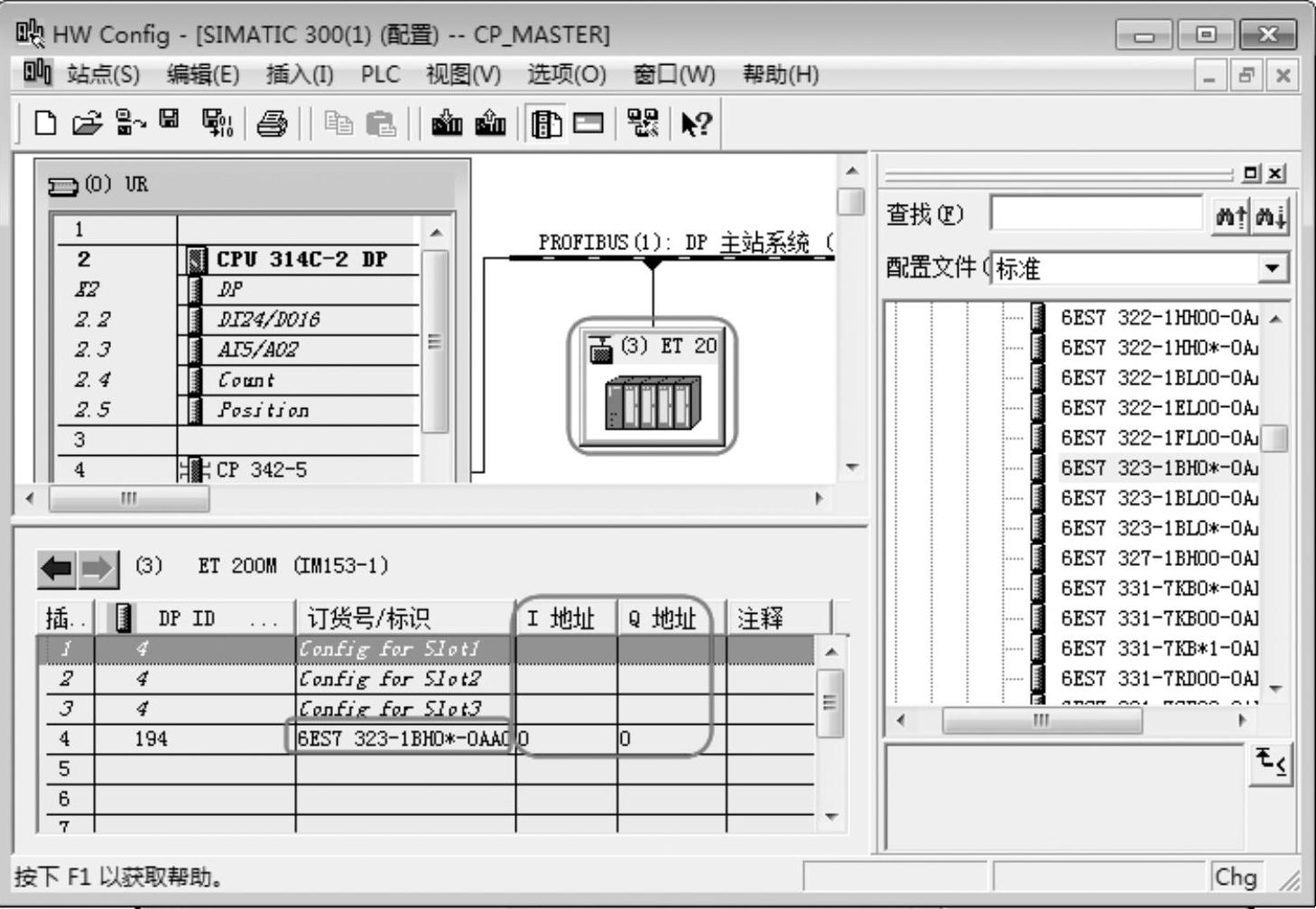Toggle the hardware Catalog panel icon
This screenshot has width=1316, height=909.
546,123
